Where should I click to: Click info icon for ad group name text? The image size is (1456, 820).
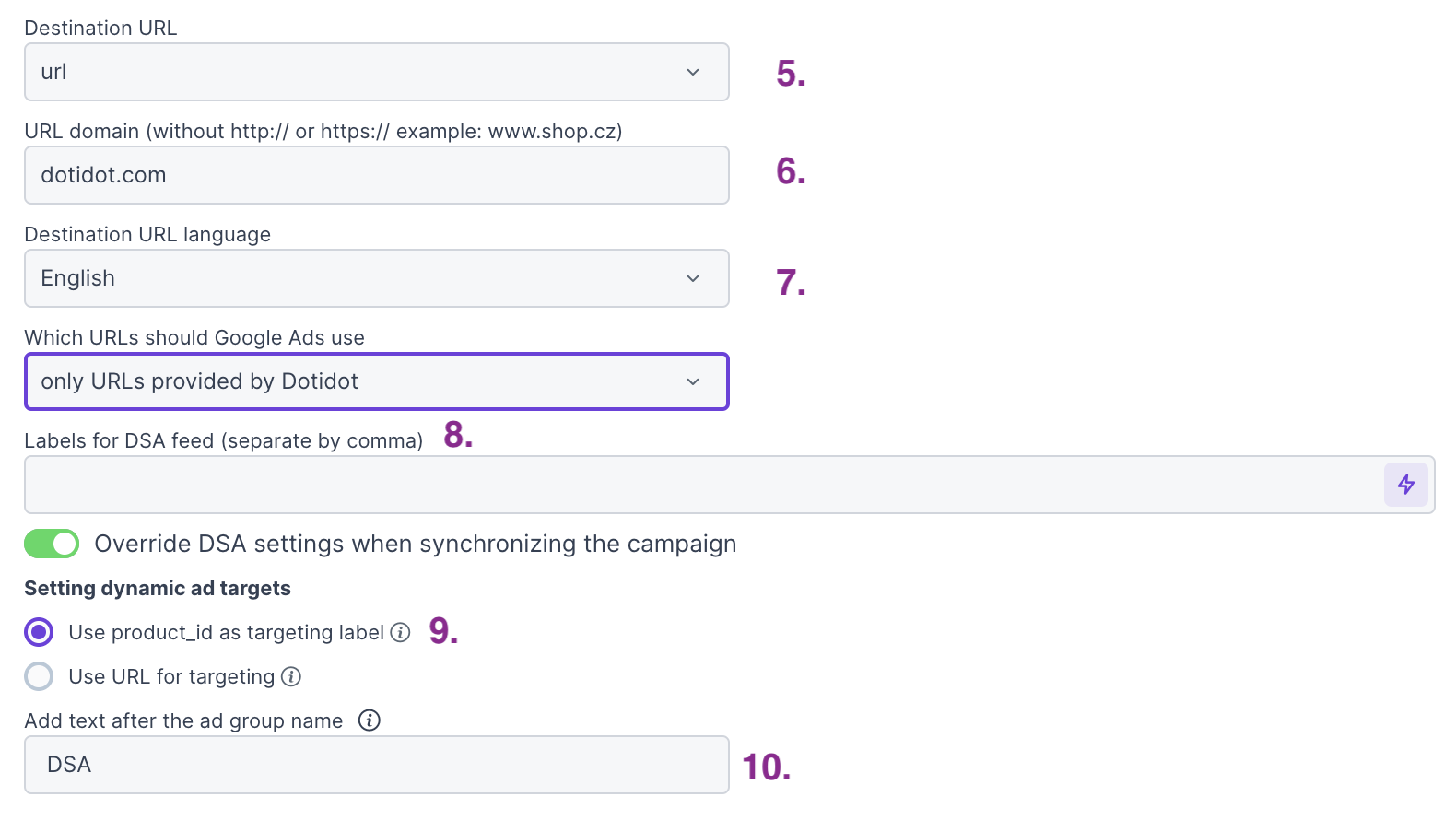(369, 720)
